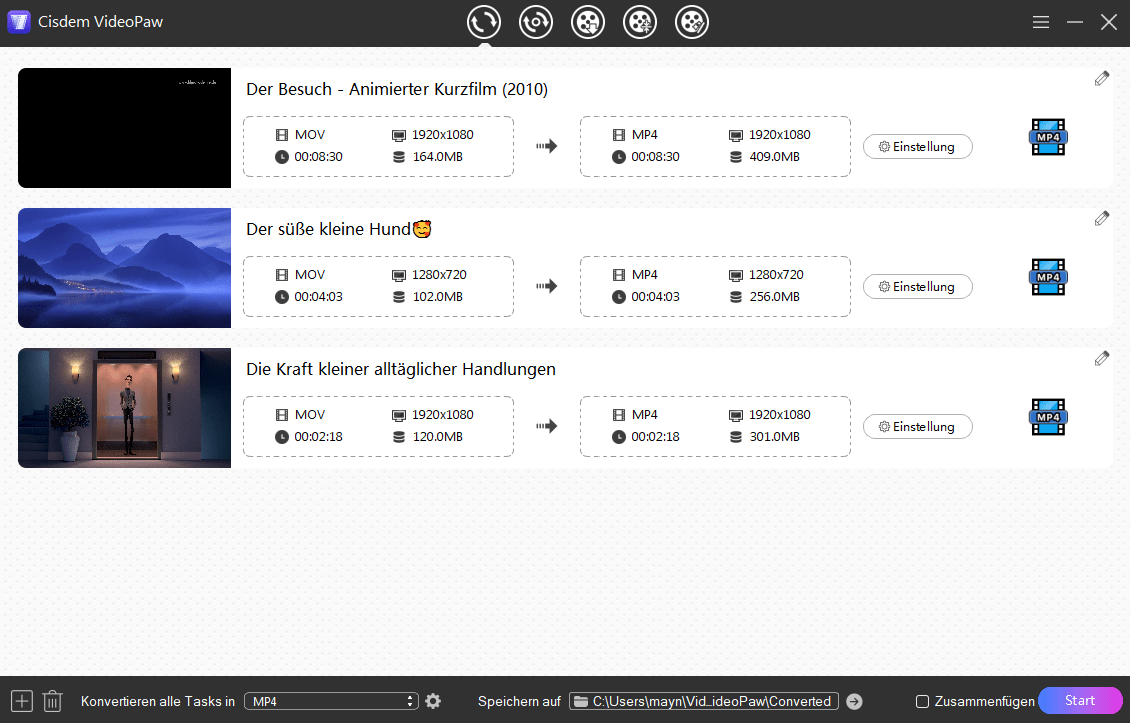Click the trash icon to clear tasks
1130x723 pixels.
52,700
